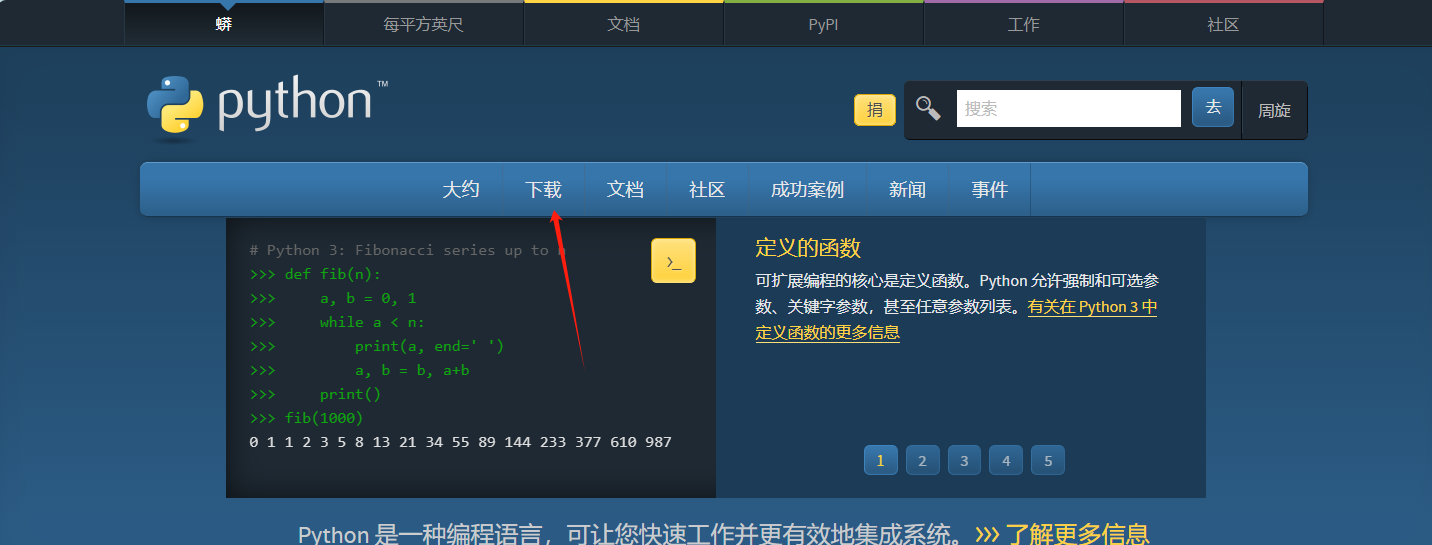Image resolution: width=1432 pixels, height=545 pixels.
Task: Click the code line fib(1000)
Action: point(307,418)
